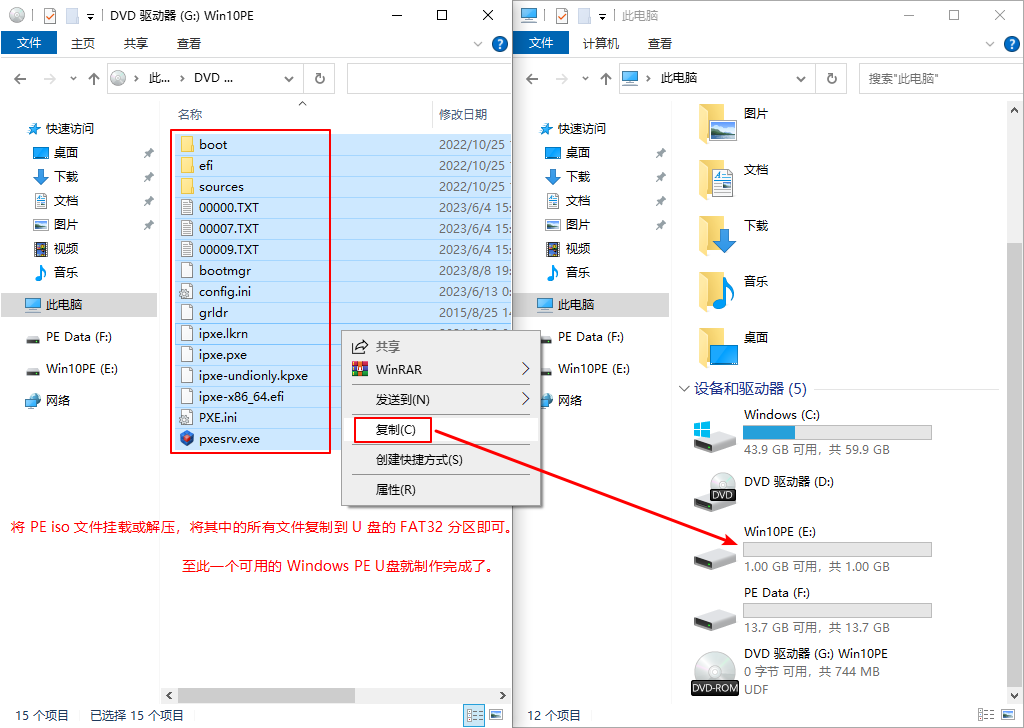Image resolution: width=1024 pixels, height=728 pixels.
Task: Open Windows (C:) drive in This PC
Action: point(812,432)
